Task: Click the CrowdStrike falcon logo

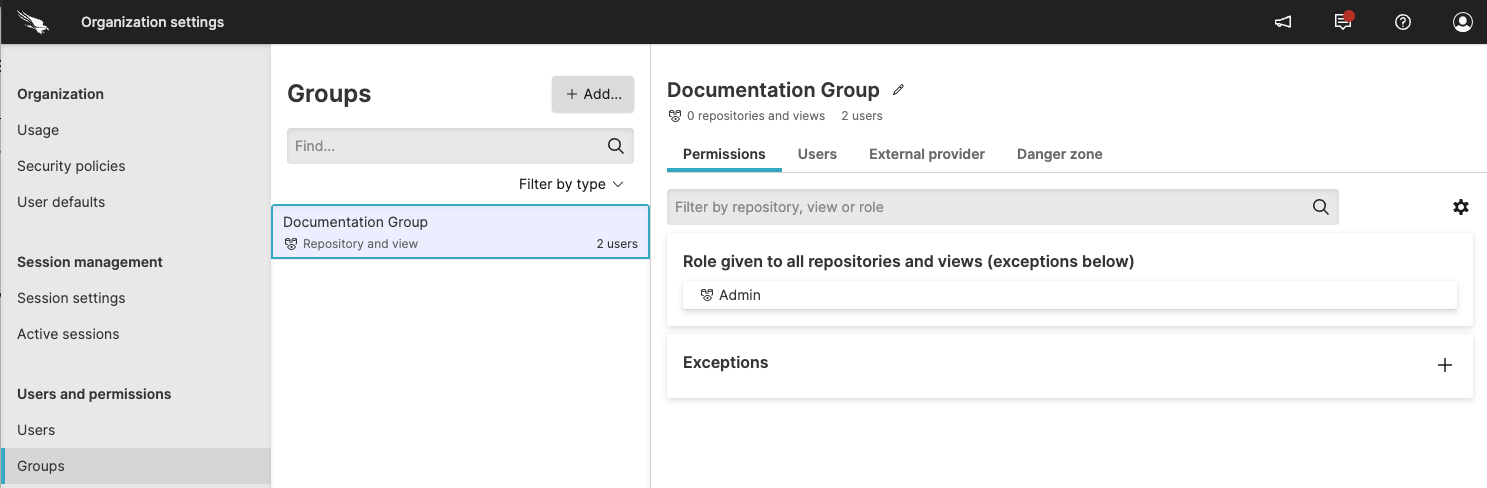Action: (35, 21)
